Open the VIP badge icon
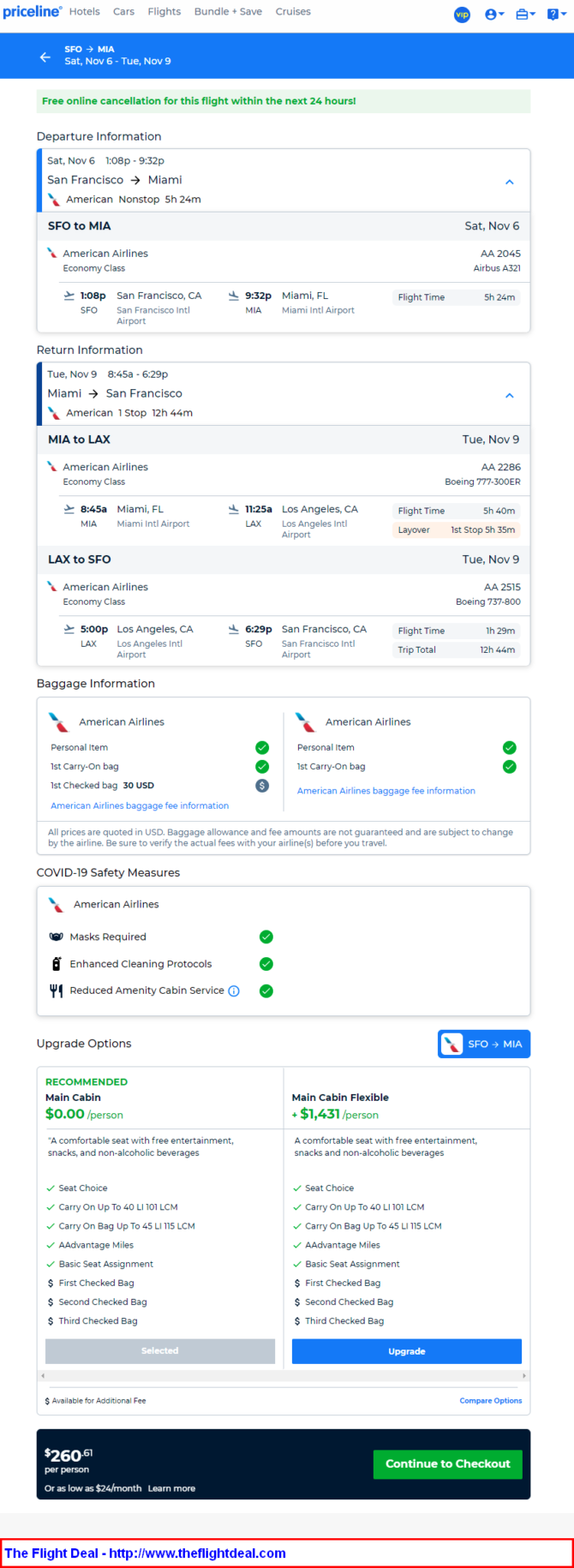Image resolution: width=574 pixels, height=1568 pixels. coord(462,15)
